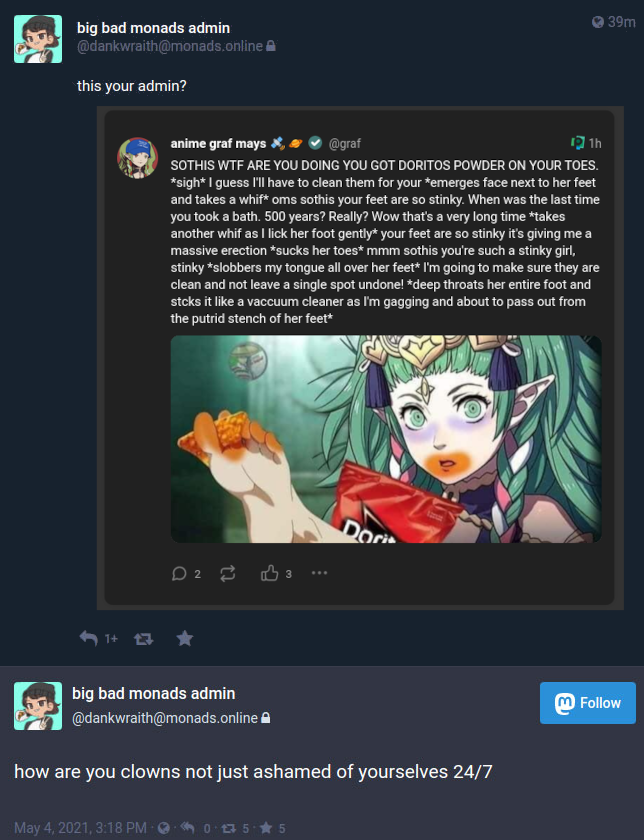Click the bottom post reply count icon
This screenshot has height=840, width=644.
click(188, 828)
